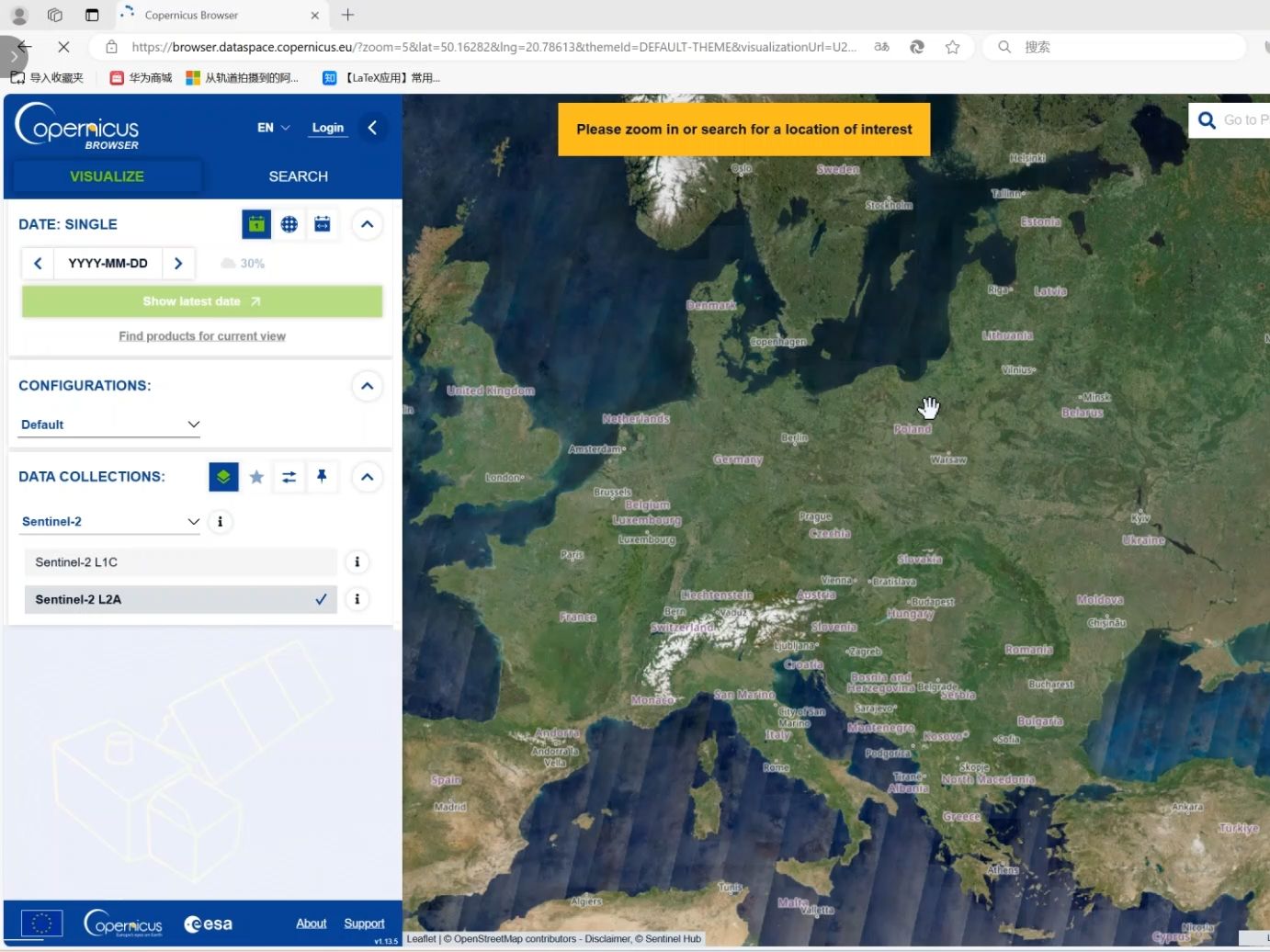Click the OpenStreetMap contributors attribution link

point(515,939)
